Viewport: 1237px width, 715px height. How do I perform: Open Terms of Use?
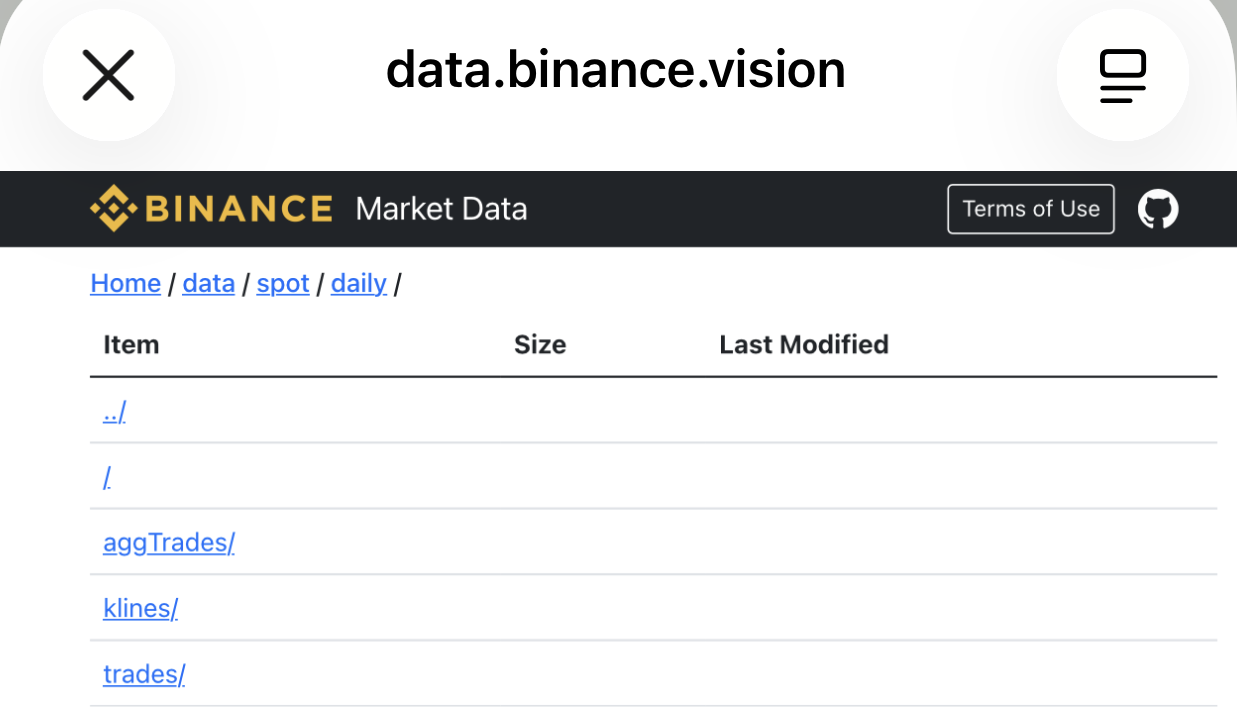(x=1031, y=209)
